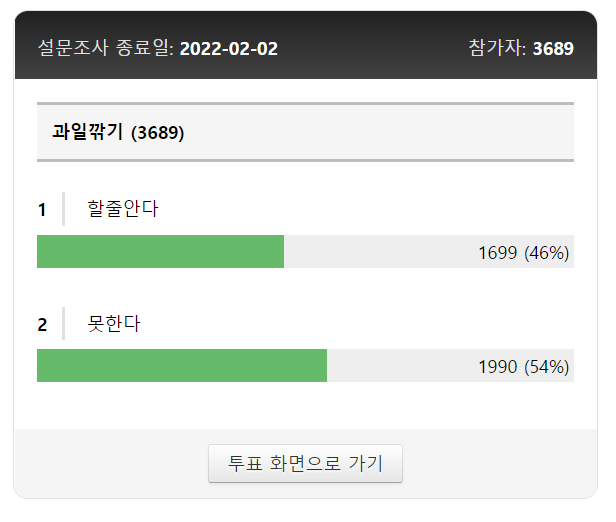Click the gray unfilled part of the 못한다 bar
Screen dimensions: 616x522
tap(400, 366)
